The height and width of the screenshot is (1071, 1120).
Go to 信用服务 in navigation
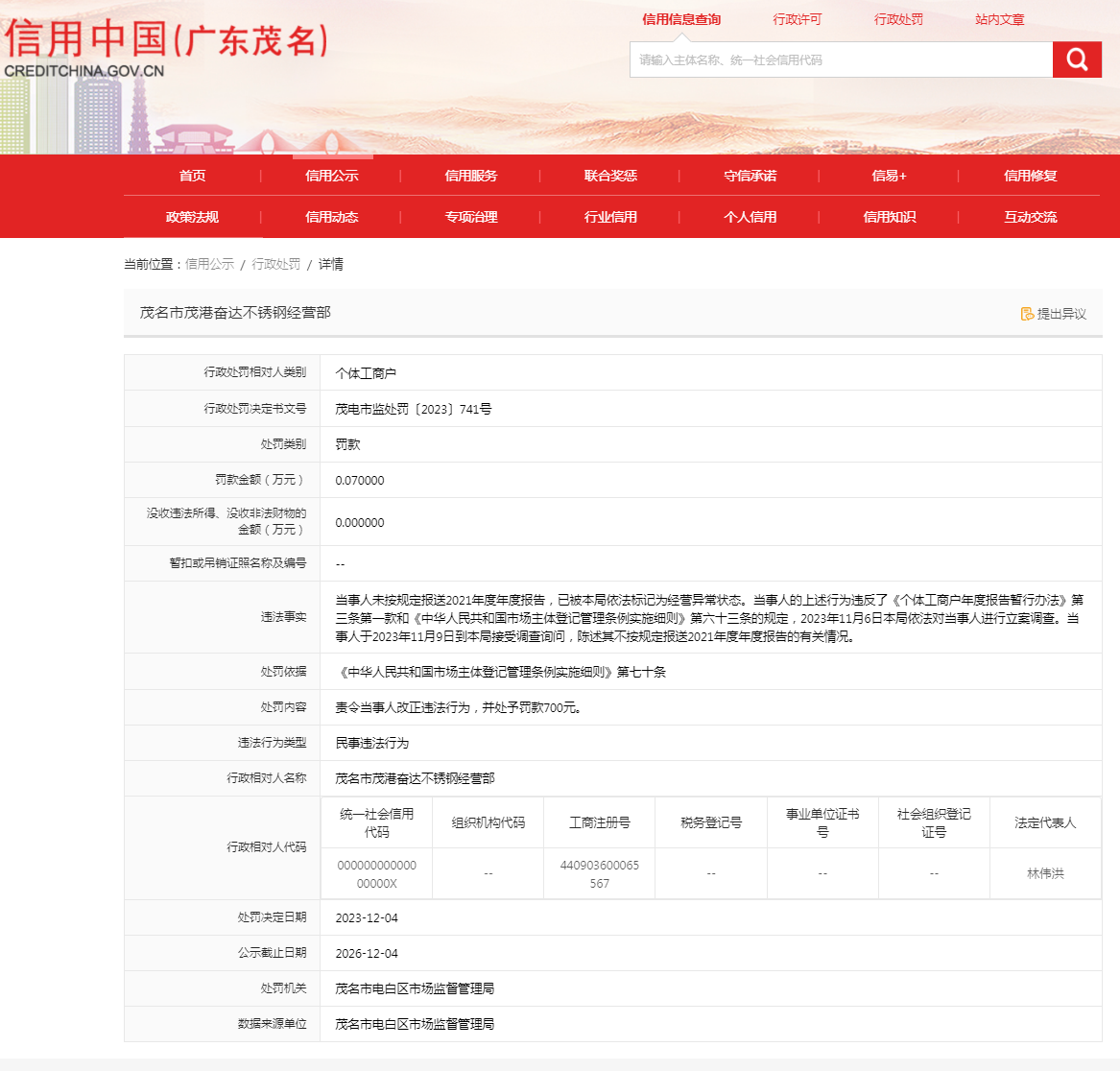point(471,176)
